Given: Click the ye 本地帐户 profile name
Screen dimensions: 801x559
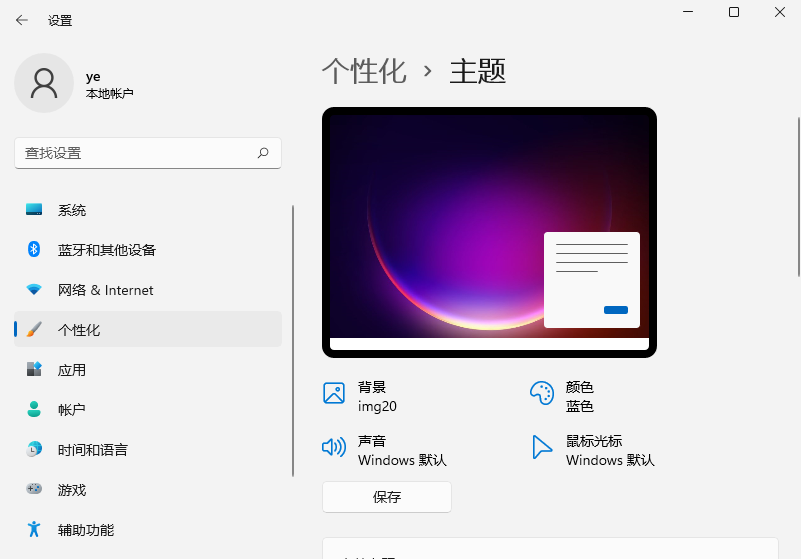Looking at the screenshot, I should (109, 85).
